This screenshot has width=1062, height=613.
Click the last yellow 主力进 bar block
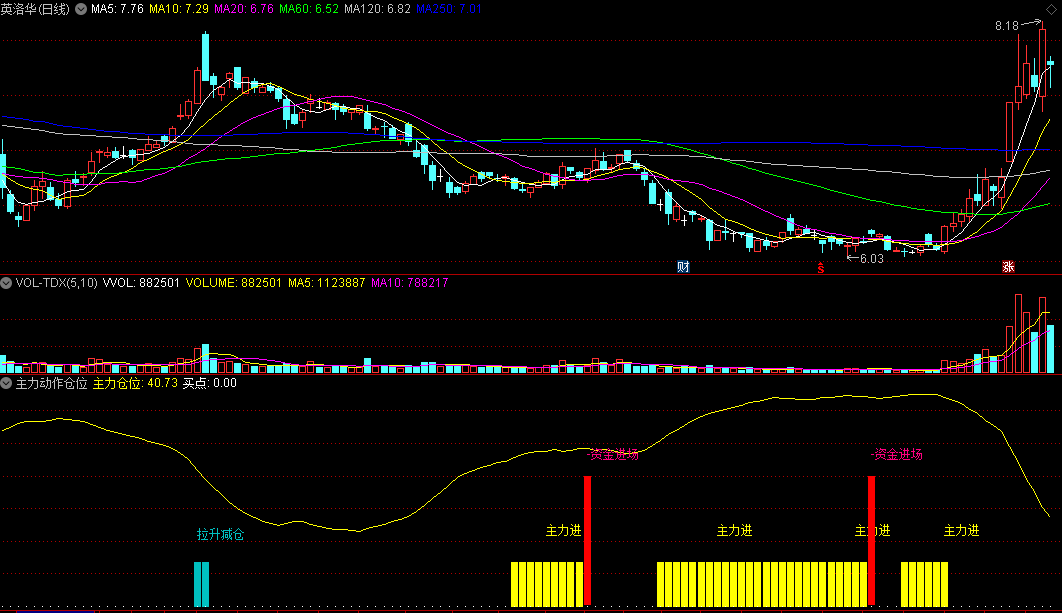coord(925,584)
